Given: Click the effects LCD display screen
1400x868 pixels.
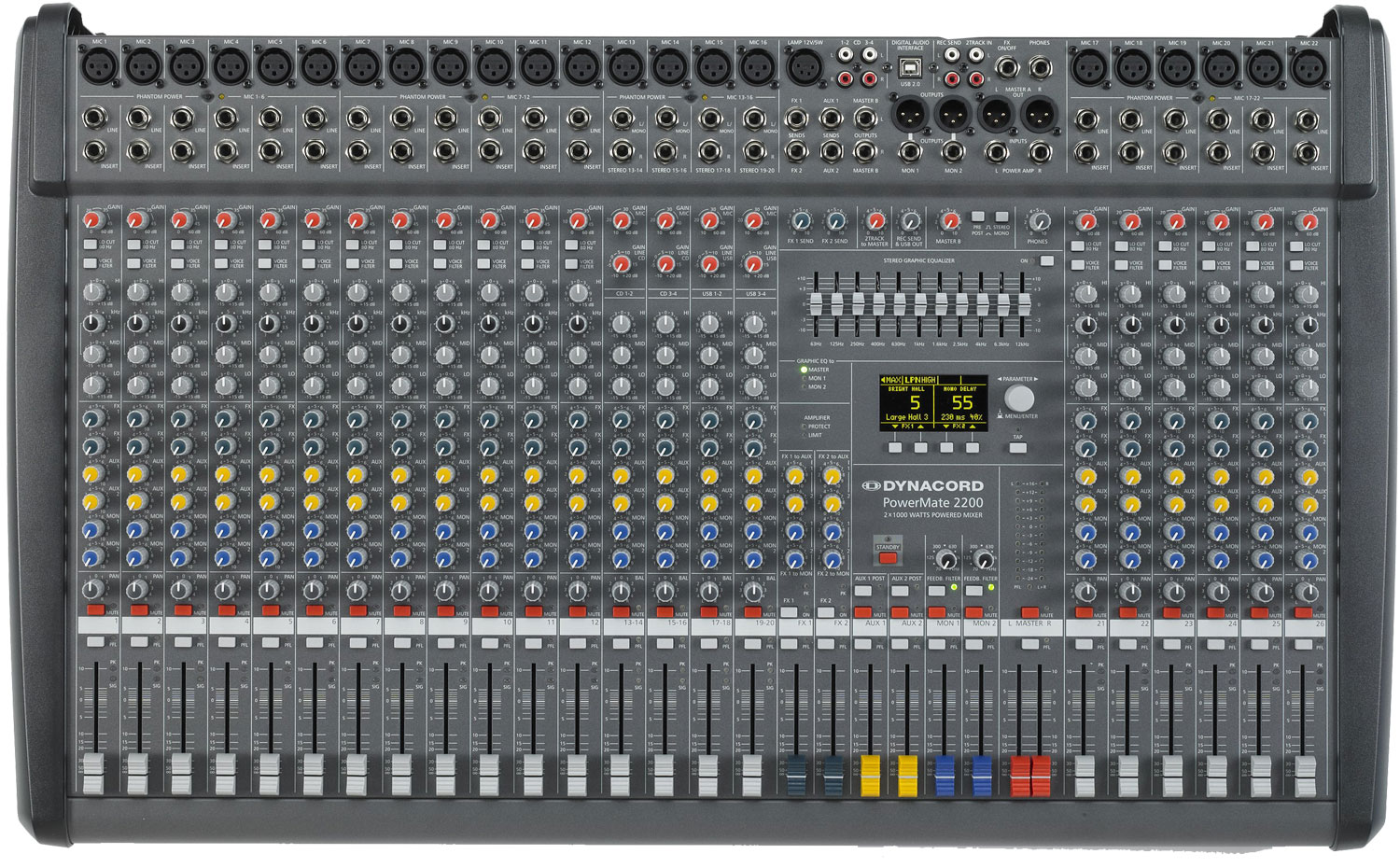Looking at the screenshot, I should click(x=932, y=403).
